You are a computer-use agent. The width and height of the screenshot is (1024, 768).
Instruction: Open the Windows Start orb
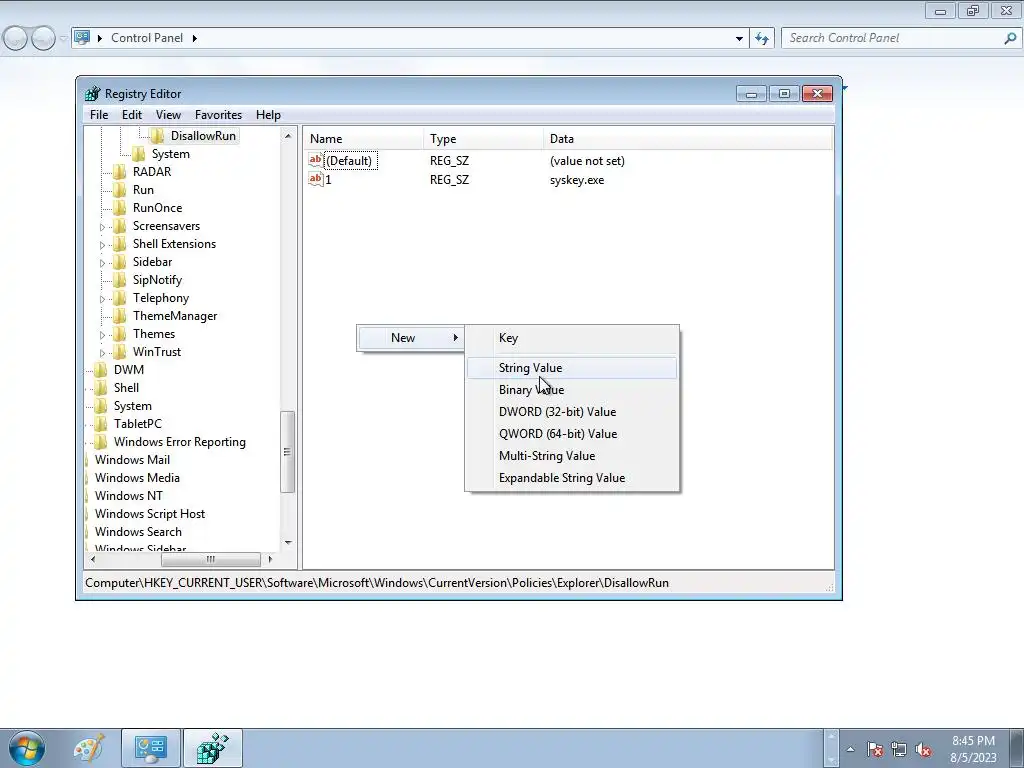coord(26,748)
